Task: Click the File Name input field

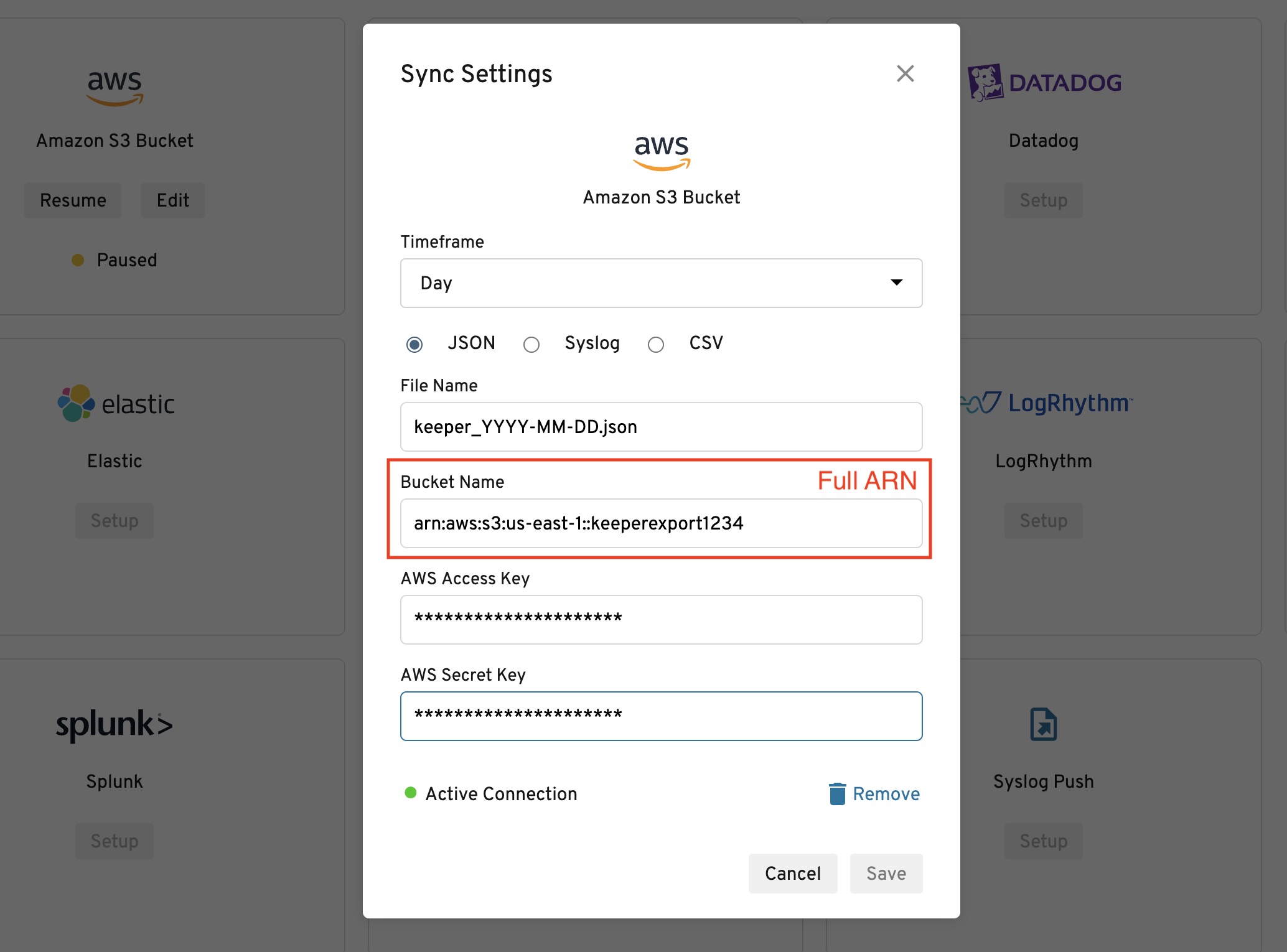Action: point(661,427)
